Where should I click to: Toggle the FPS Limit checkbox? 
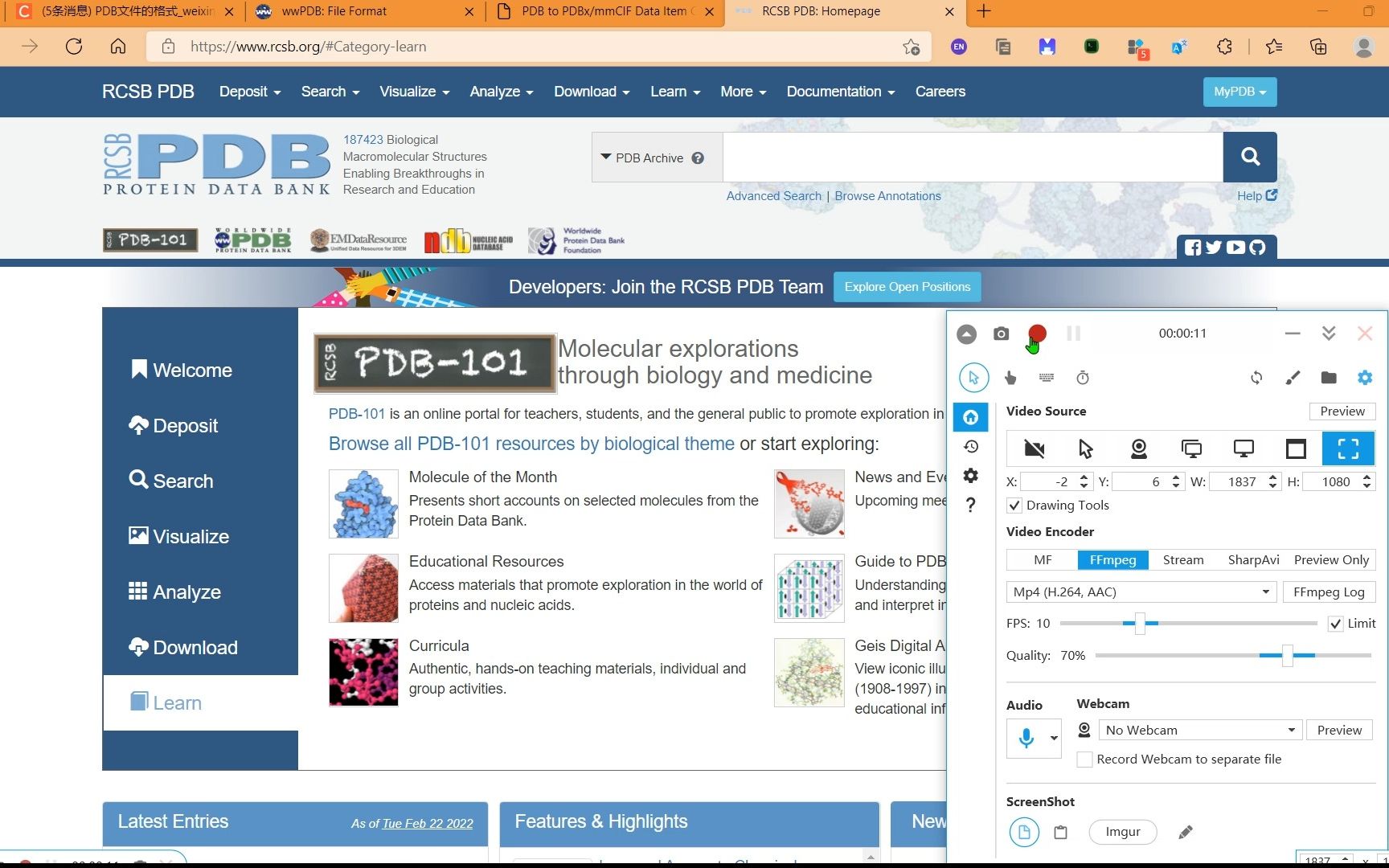[1335, 624]
